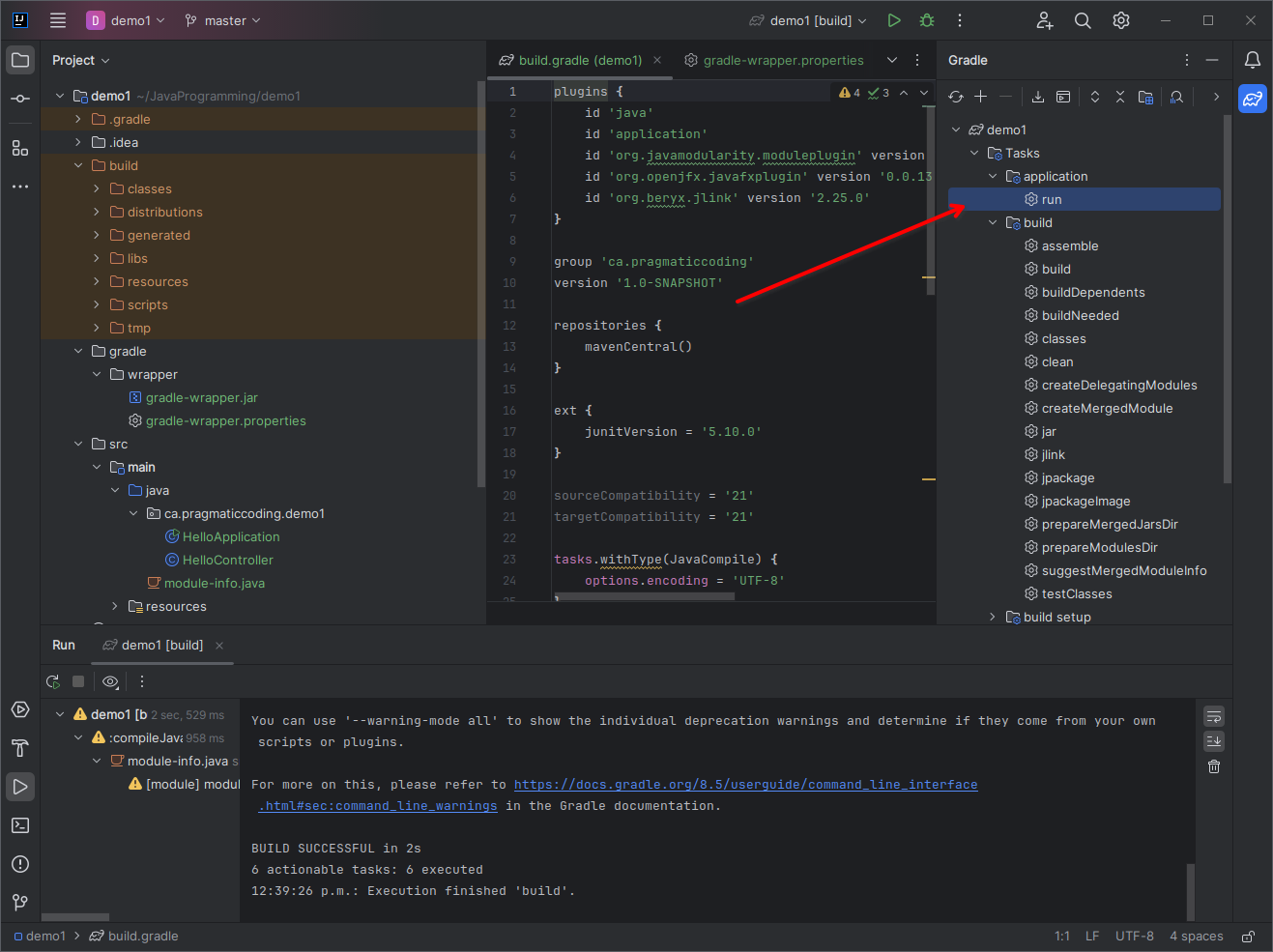Open the Build hammer tool window
1273x952 pixels.
click(x=20, y=748)
